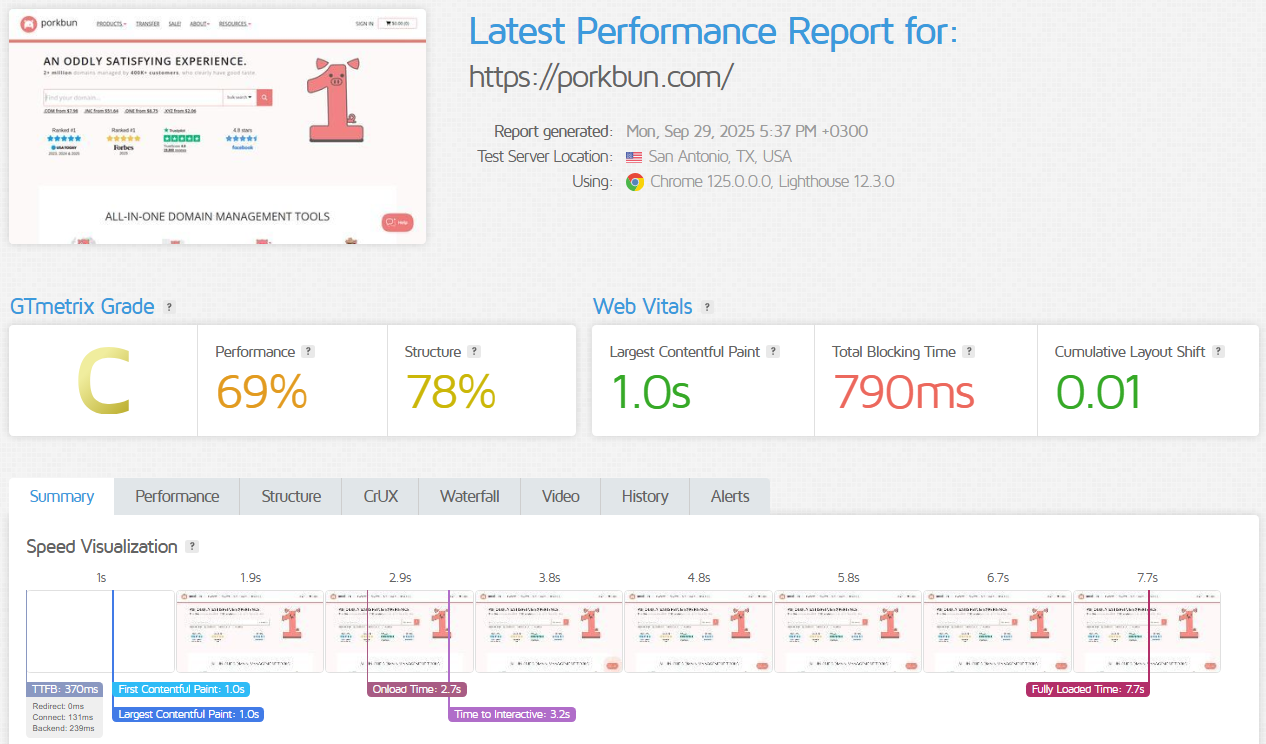1266x744 pixels.
Task: Click the 1.0s Largest Contentful Paint value
Action: point(650,392)
